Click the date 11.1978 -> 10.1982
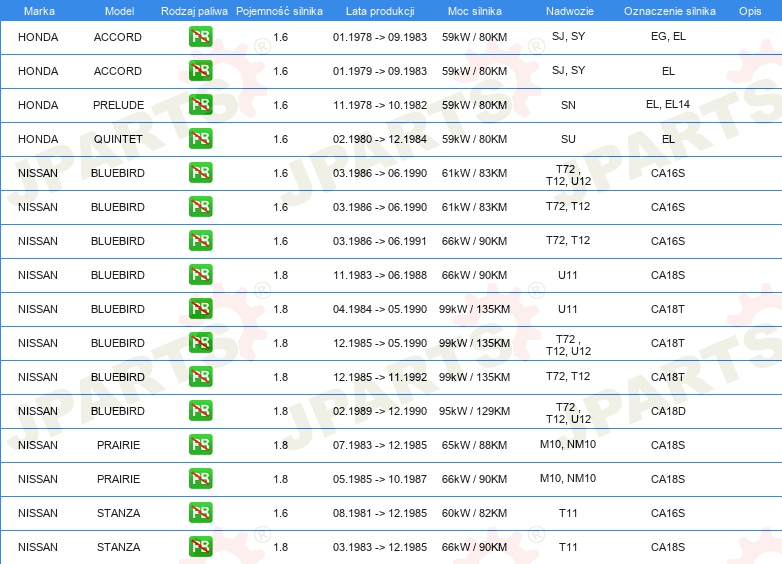 (380, 105)
